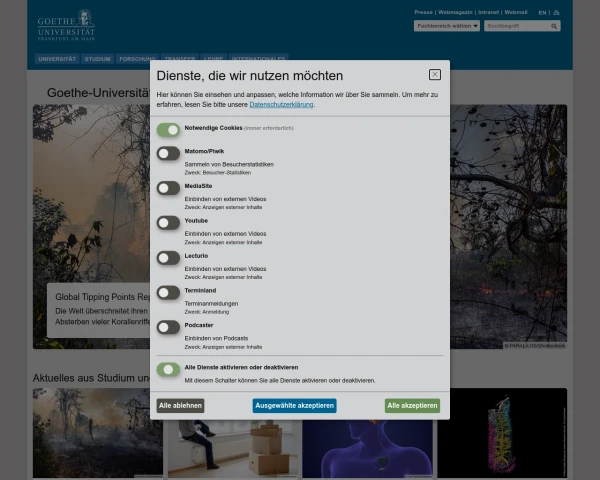Click the Podcaster service label
Viewport: 600px width, 480px height.
199,325
